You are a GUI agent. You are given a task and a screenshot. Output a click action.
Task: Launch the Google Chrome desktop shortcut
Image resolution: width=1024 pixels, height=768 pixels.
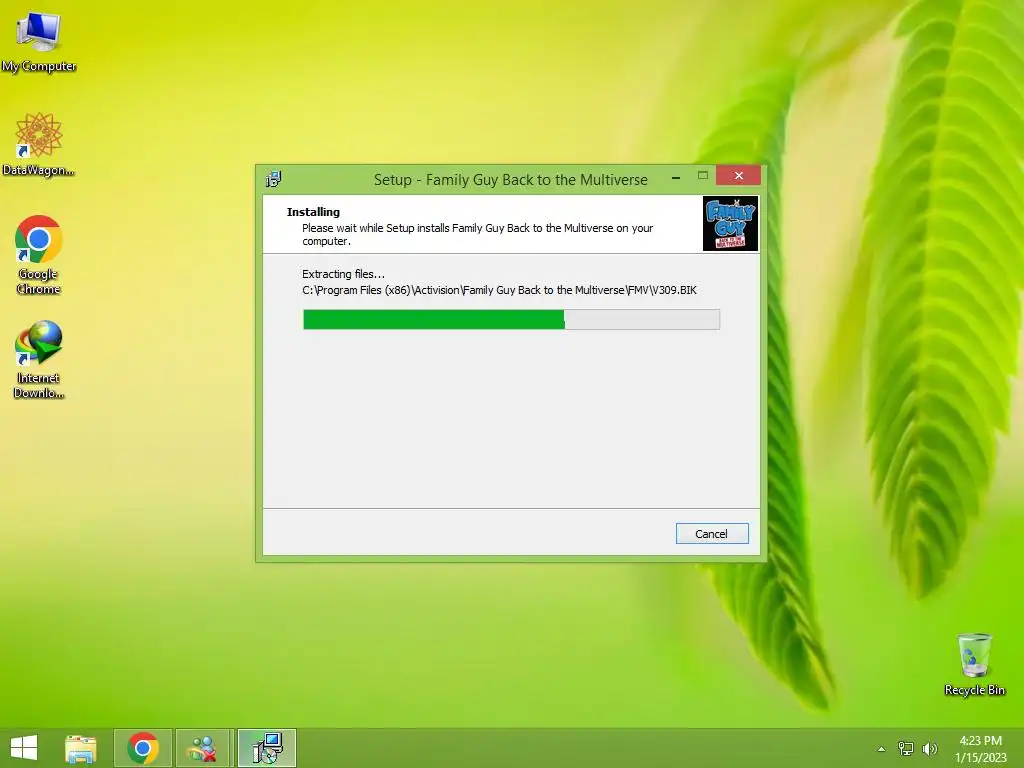[39, 255]
